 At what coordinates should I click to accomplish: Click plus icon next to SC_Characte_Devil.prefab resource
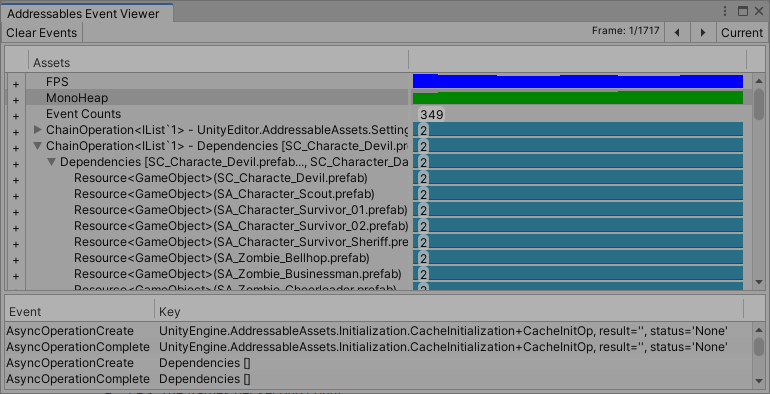point(16,180)
